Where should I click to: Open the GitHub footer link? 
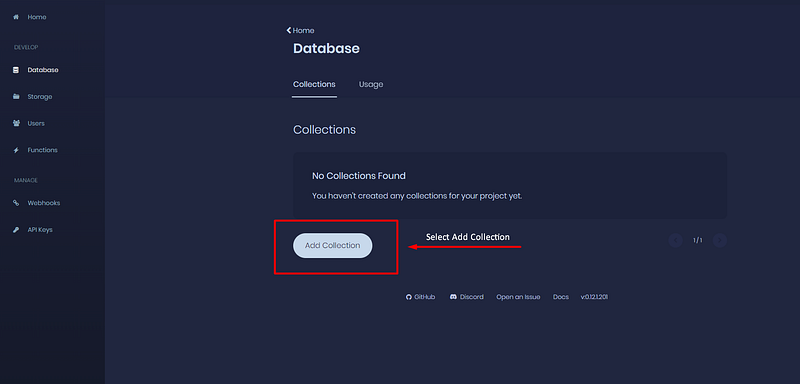[x=424, y=297]
